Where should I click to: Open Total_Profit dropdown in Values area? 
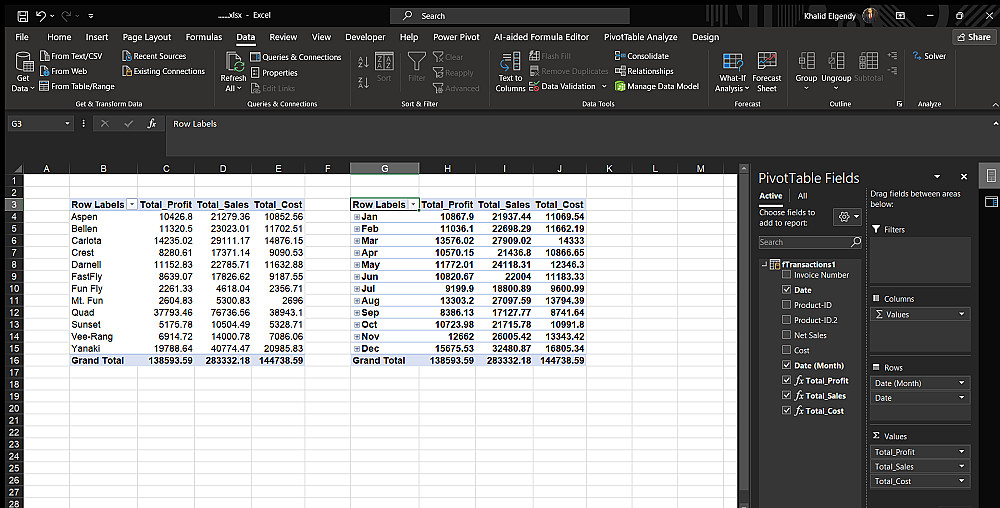pyautogui.click(x=962, y=452)
